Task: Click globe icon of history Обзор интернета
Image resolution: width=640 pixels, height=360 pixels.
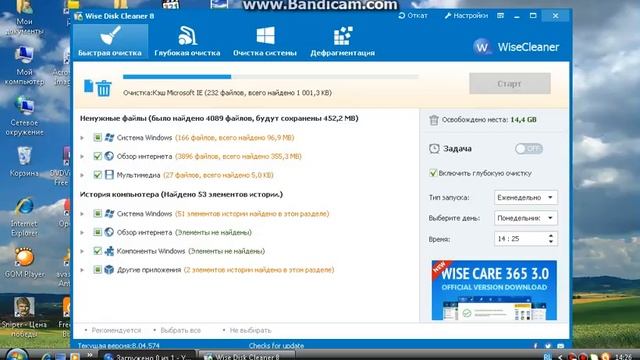Action: [109, 232]
